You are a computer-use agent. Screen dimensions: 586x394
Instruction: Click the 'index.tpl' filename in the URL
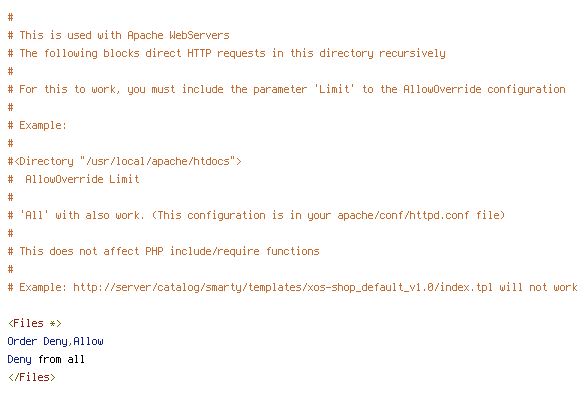(466, 287)
